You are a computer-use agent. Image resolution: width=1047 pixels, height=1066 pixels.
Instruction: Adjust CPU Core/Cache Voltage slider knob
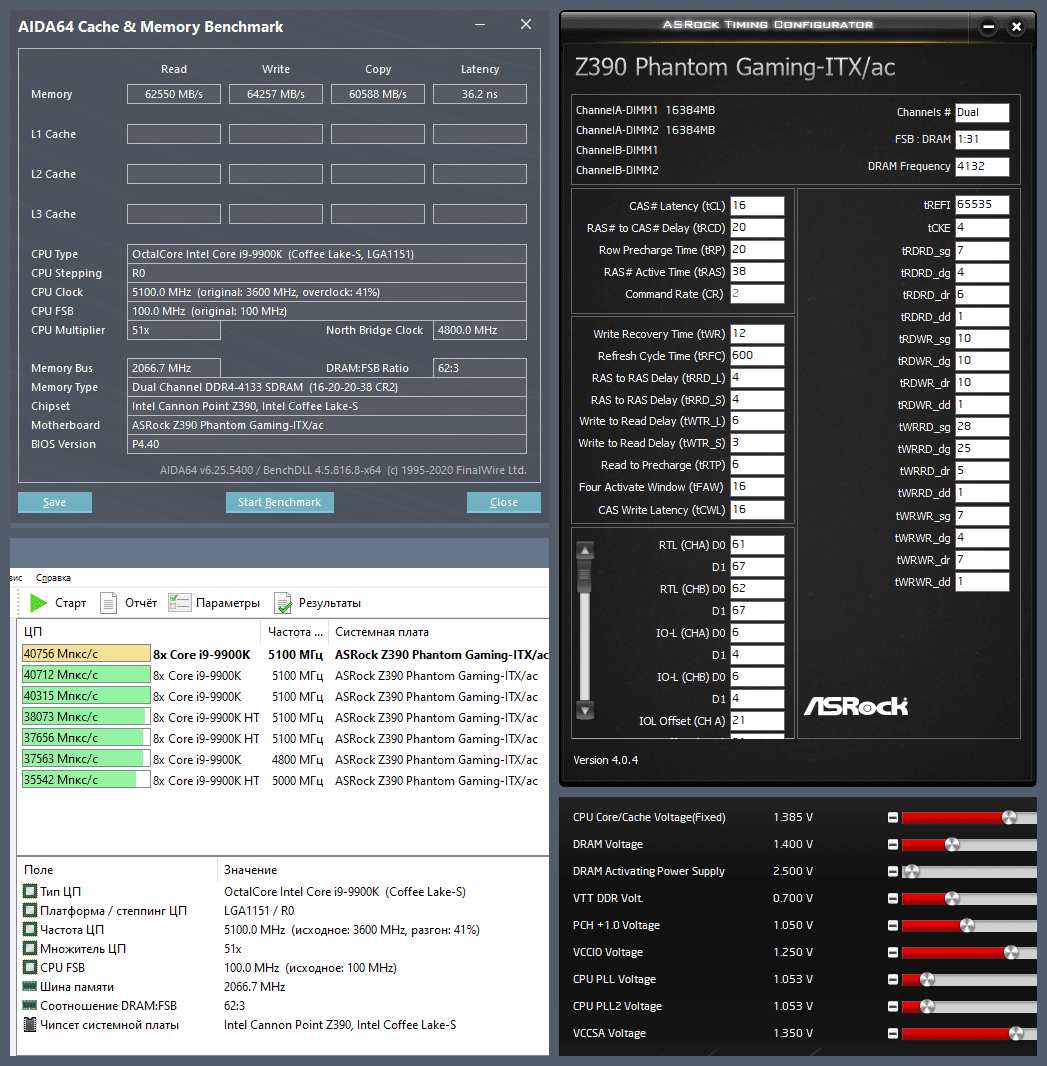pyautogui.click(x=1009, y=817)
